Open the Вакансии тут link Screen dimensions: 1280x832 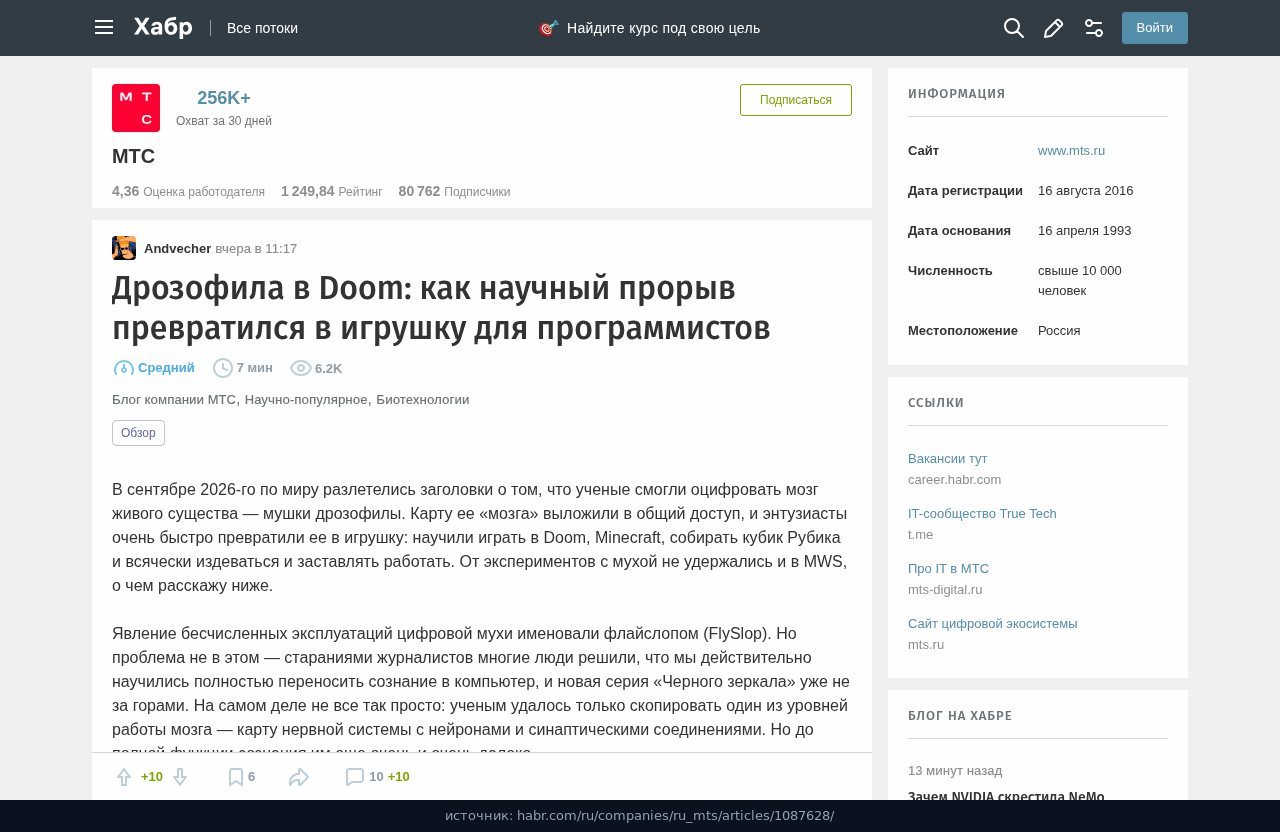tap(947, 459)
